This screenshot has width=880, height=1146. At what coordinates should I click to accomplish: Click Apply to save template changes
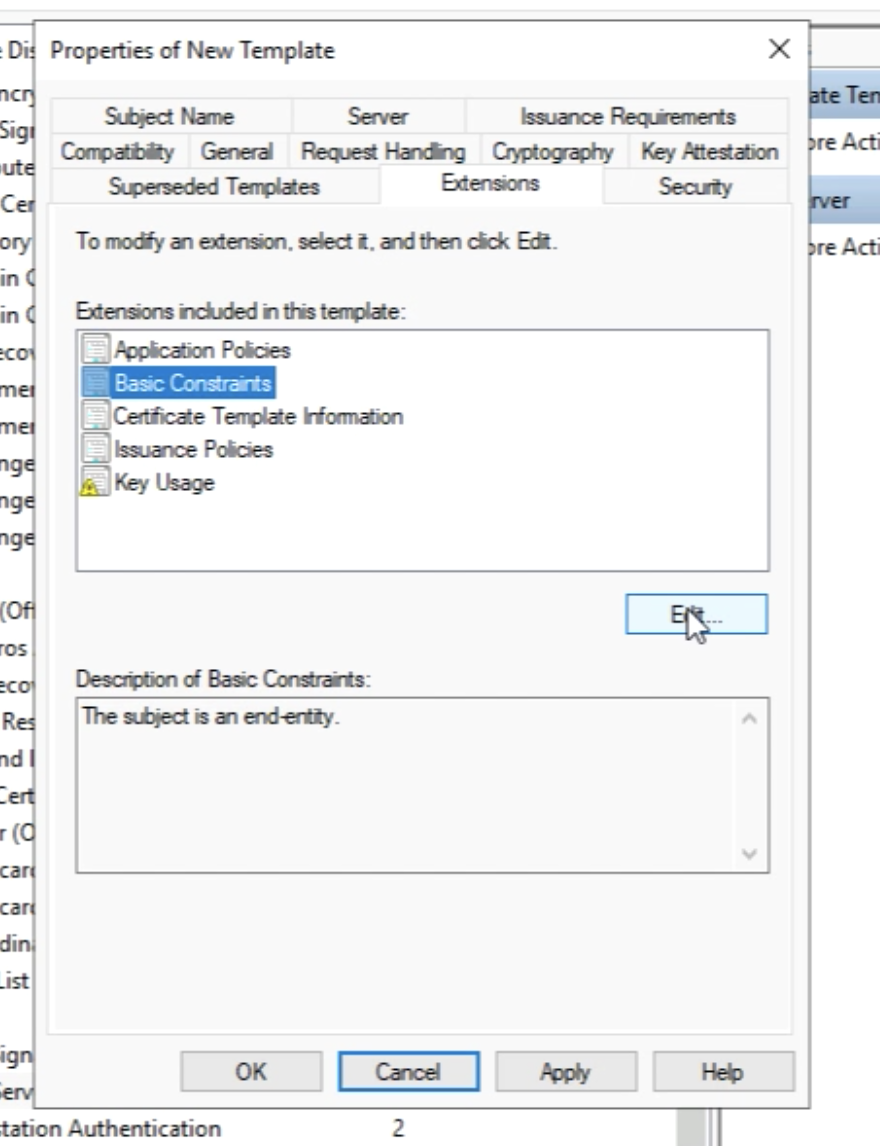[x=565, y=1072]
